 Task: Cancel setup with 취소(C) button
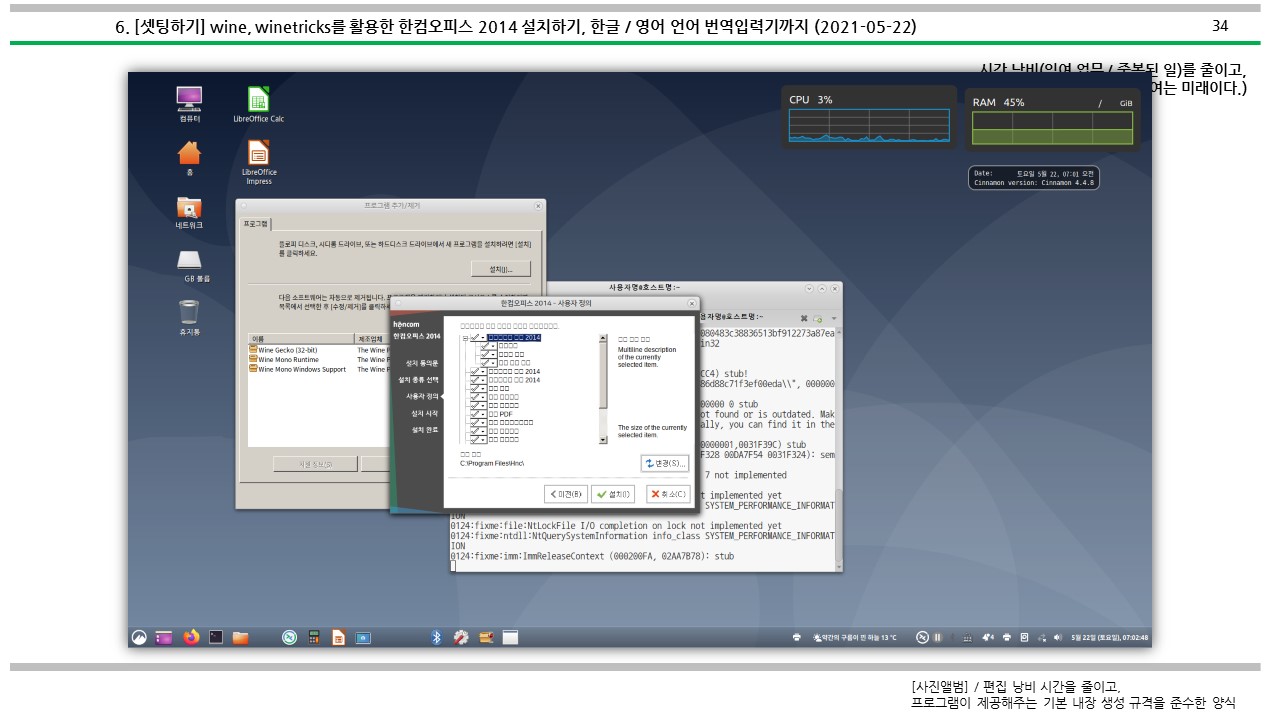click(x=668, y=494)
